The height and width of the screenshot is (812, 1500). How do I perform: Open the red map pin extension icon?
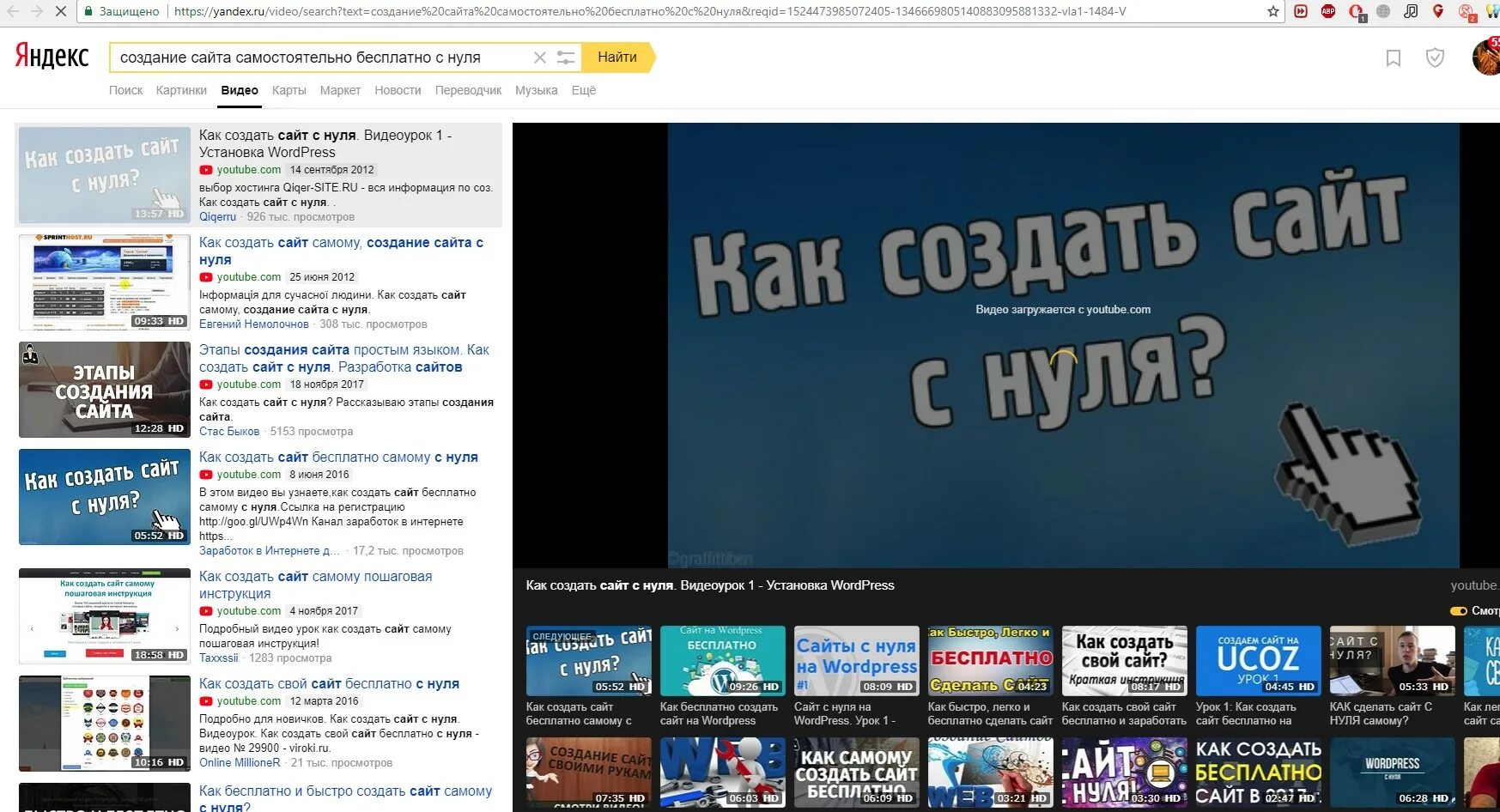[1438, 11]
